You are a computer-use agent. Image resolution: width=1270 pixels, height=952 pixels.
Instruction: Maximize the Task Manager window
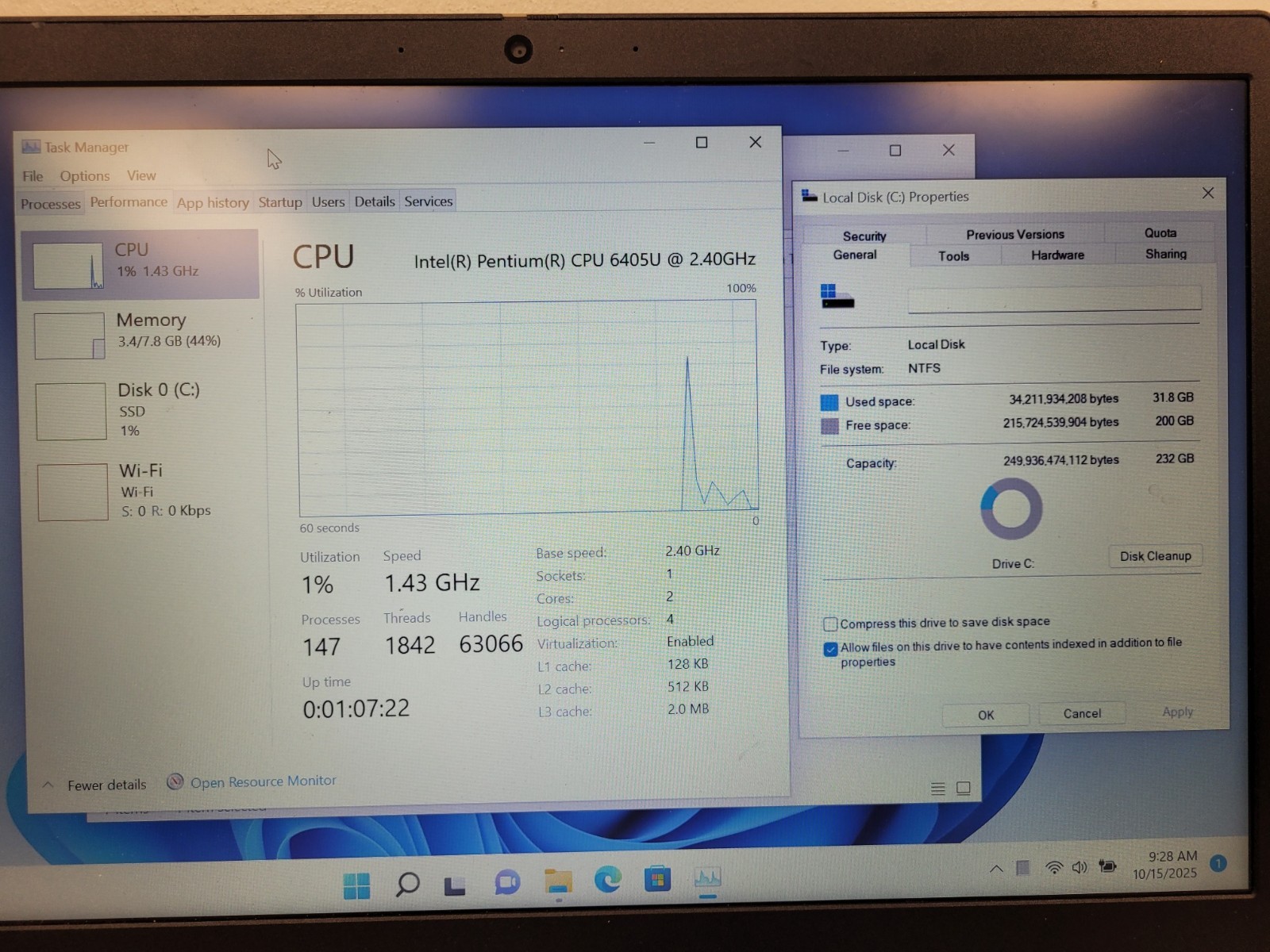[x=702, y=142]
